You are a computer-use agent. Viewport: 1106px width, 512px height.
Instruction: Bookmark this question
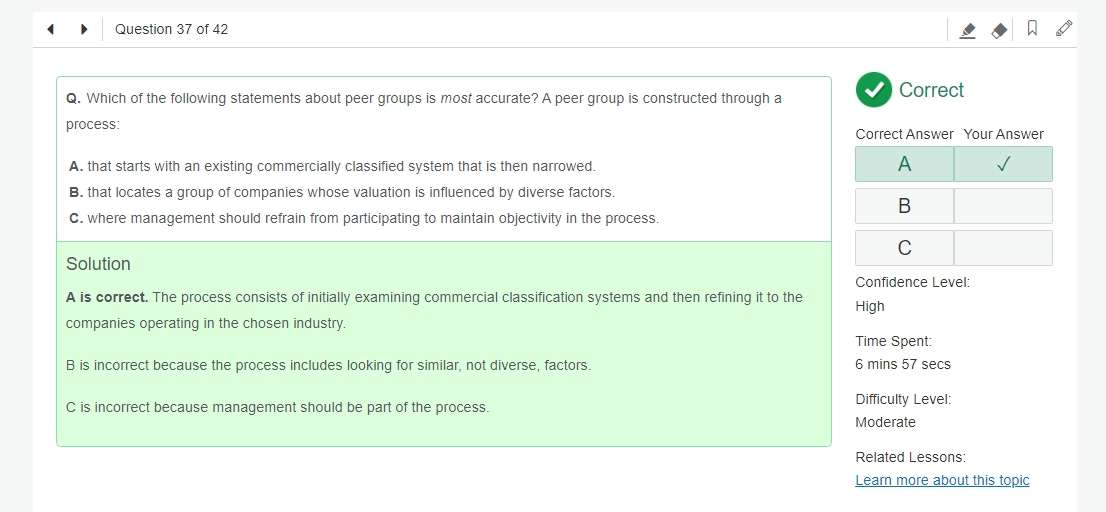[x=1032, y=28]
